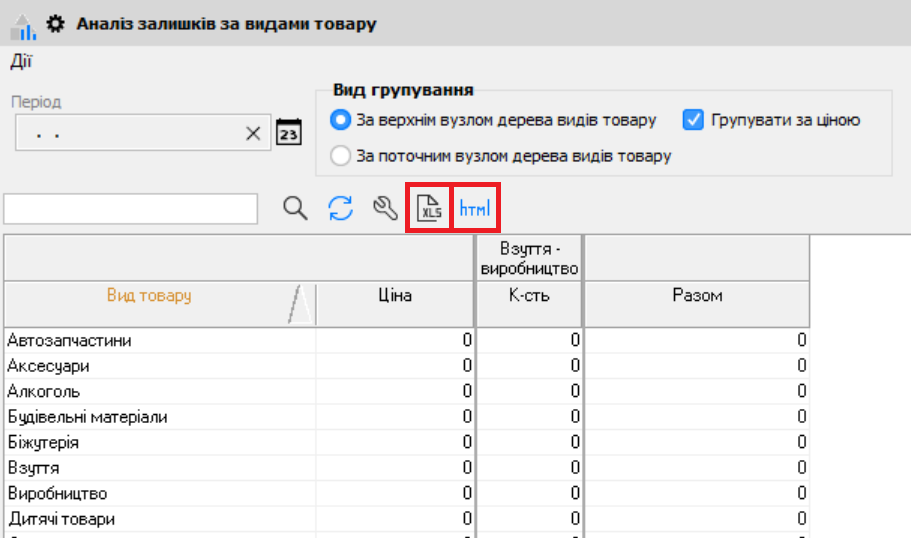Click the Разом value for Автозапчастини
The height and width of the screenshot is (538, 911).
(697, 340)
